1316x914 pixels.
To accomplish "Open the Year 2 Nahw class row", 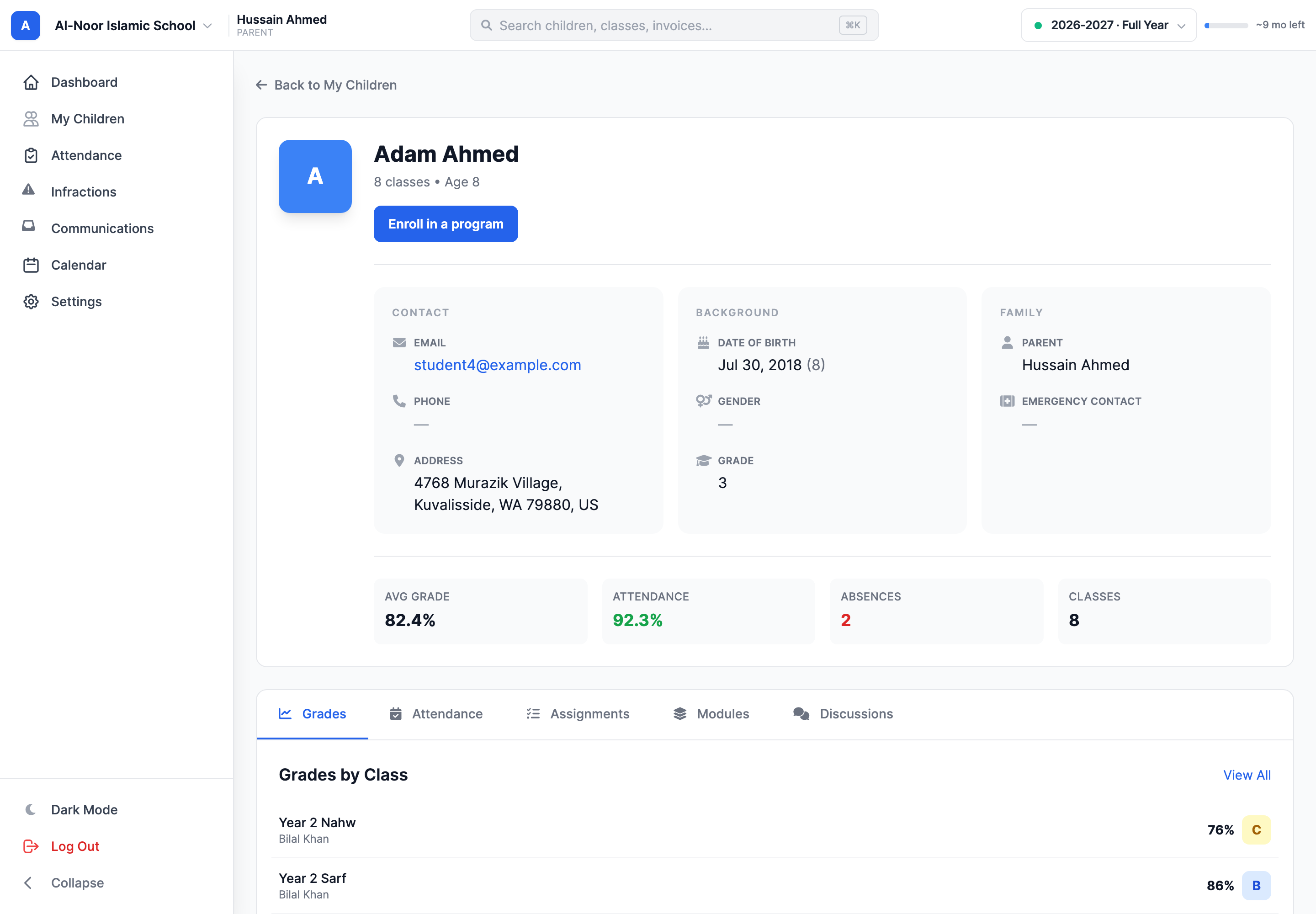I will tap(774, 830).
